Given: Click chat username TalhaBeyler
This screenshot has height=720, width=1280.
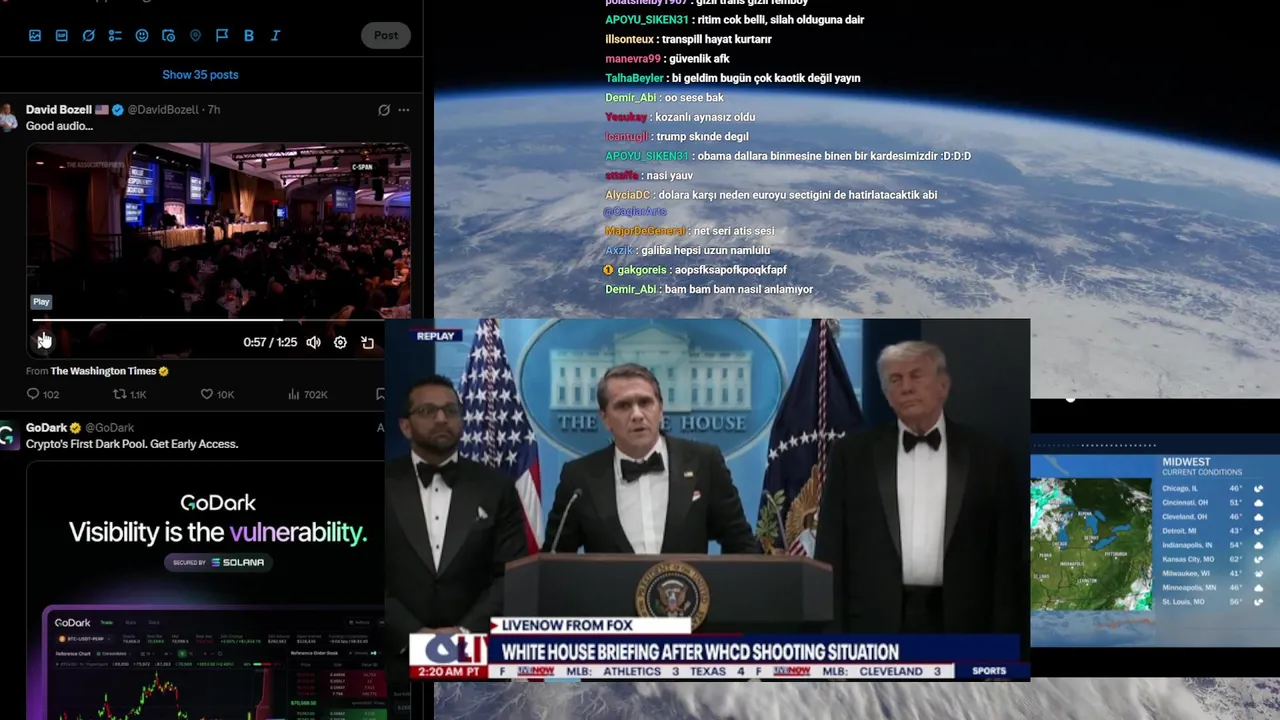Looking at the screenshot, I should coord(634,78).
